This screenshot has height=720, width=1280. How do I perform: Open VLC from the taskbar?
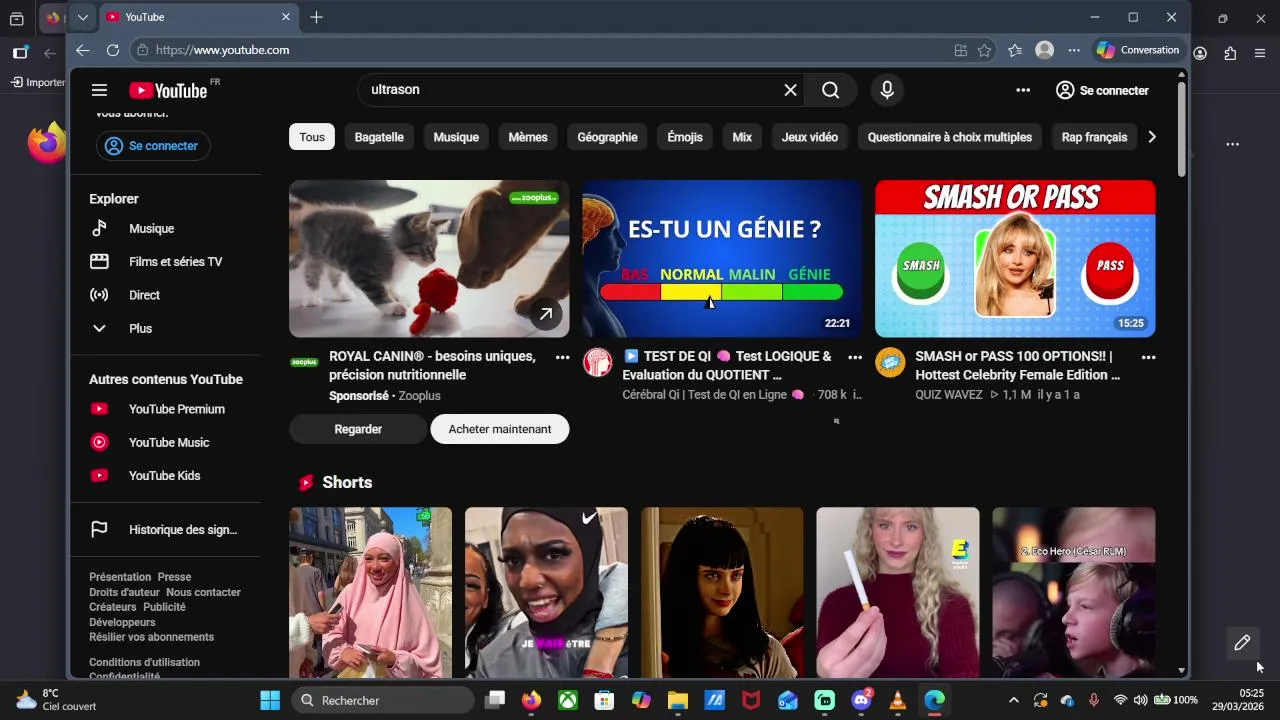click(x=898, y=700)
